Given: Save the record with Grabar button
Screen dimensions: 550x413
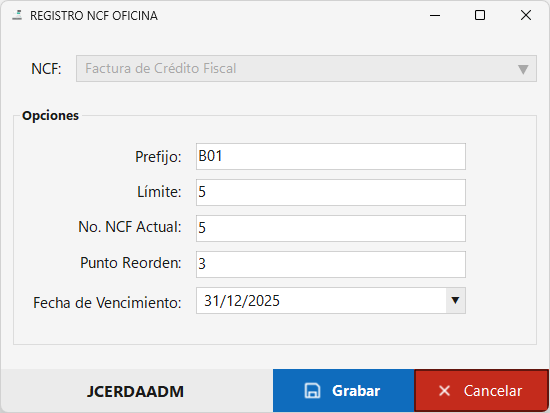Looking at the screenshot, I should 343,391.
